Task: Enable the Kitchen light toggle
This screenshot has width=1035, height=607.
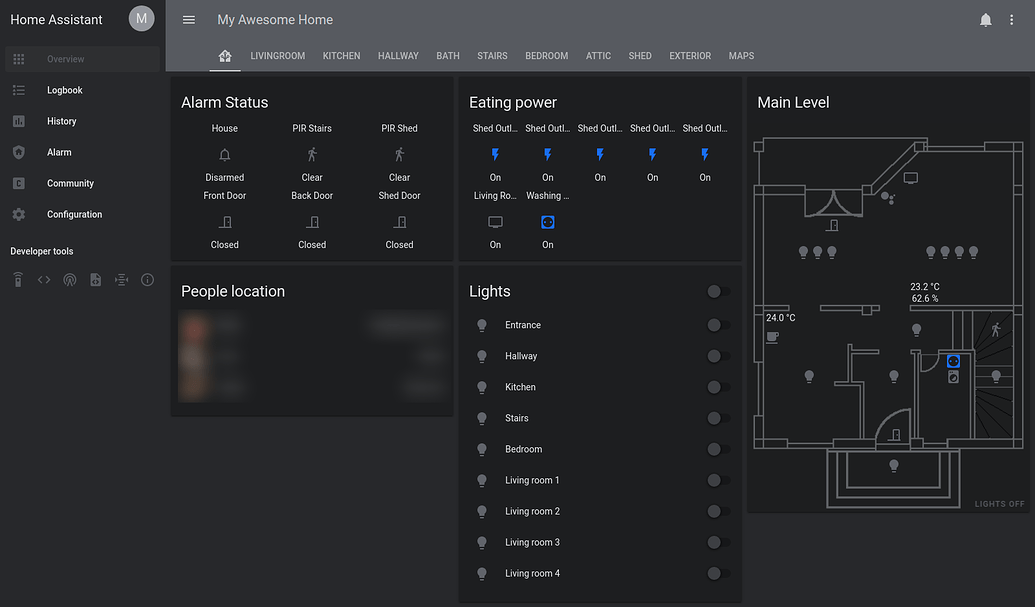Action: click(717, 387)
